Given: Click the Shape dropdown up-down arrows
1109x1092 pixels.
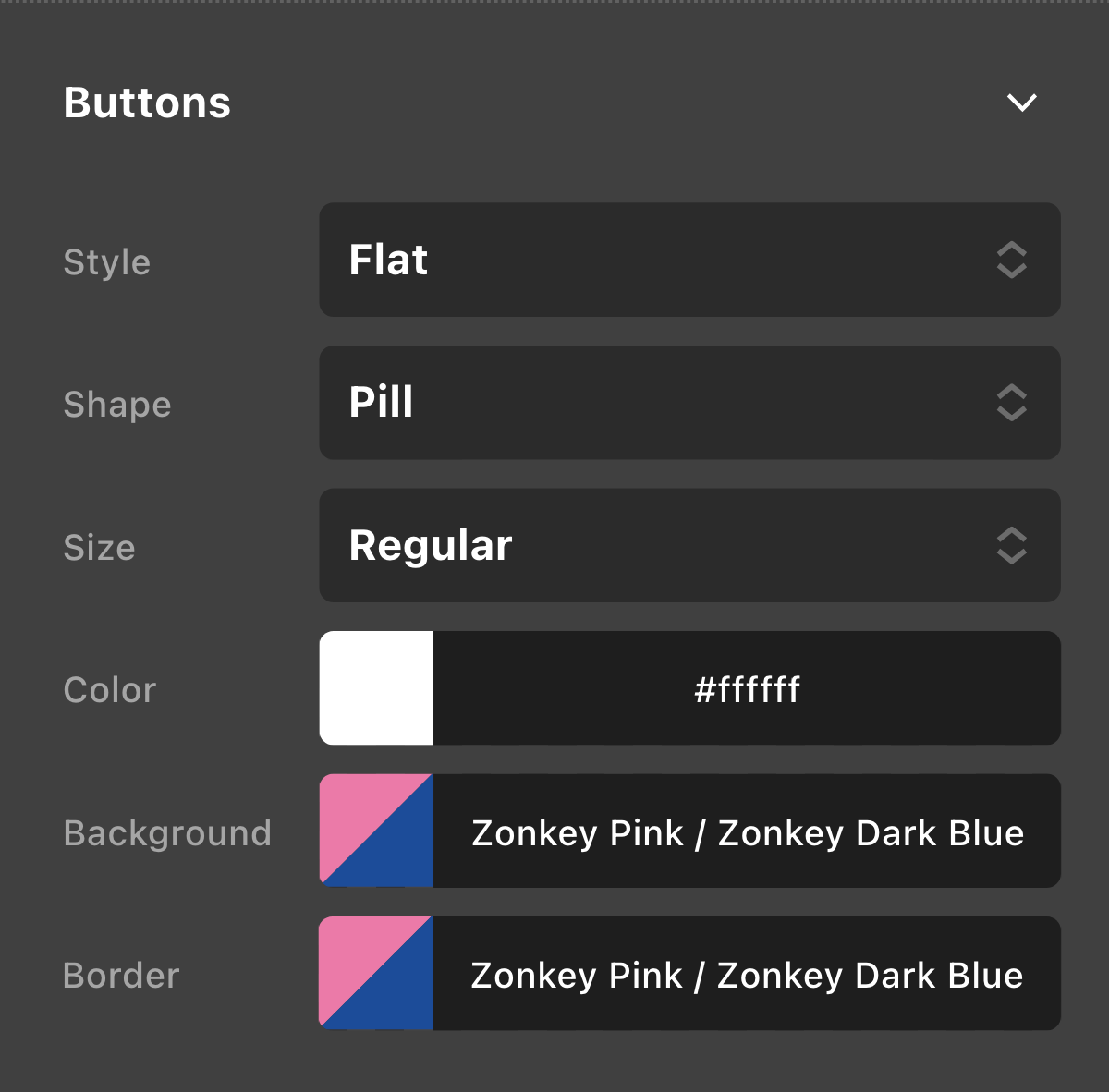Looking at the screenshot, I should (1012, 403).
